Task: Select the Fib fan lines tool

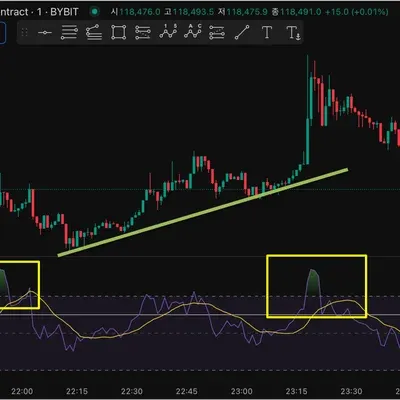Action: pyautogui.click(x=94, y=32)
